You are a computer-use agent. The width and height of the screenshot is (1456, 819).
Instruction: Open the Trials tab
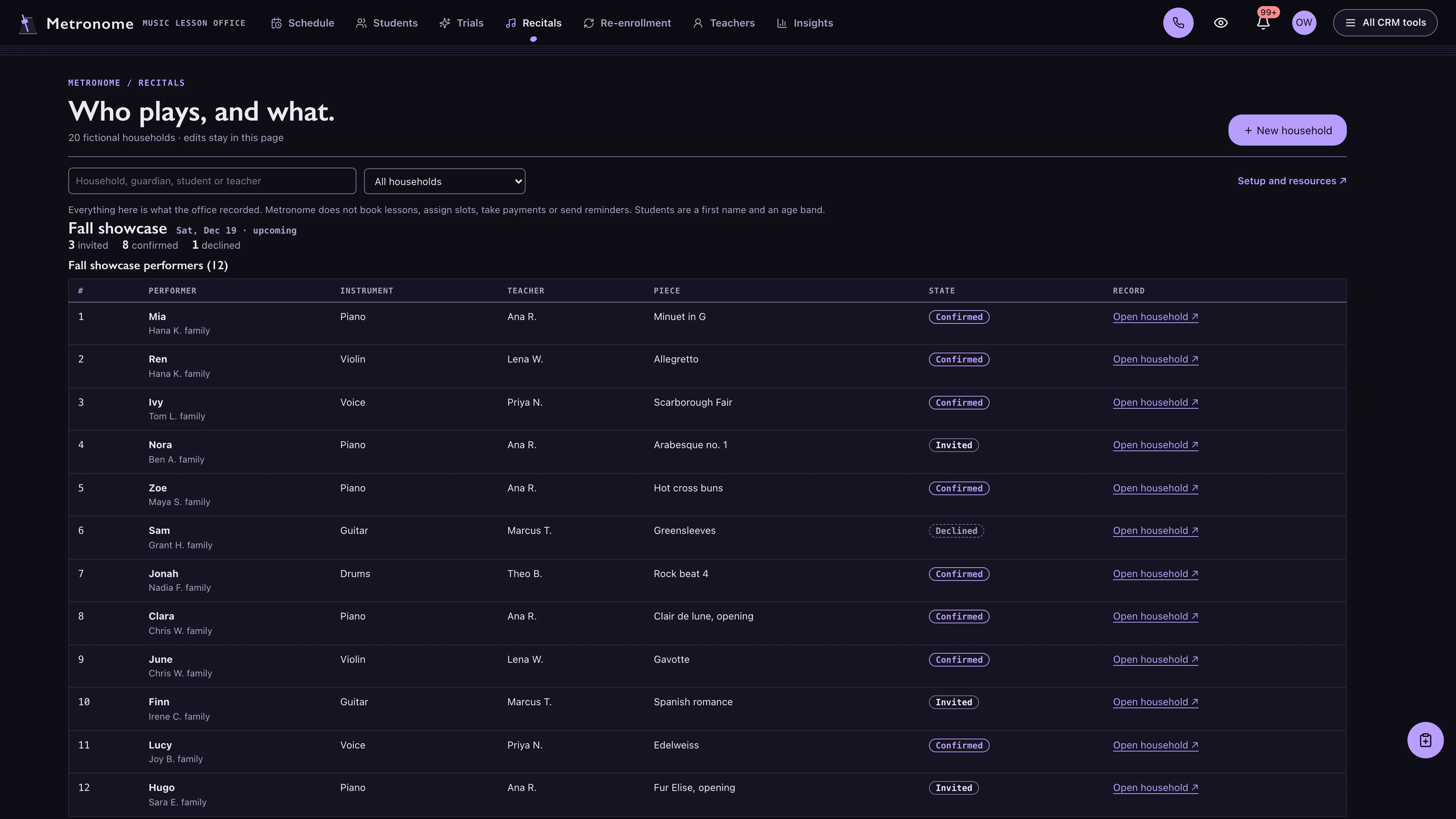(x=461, y=23)
